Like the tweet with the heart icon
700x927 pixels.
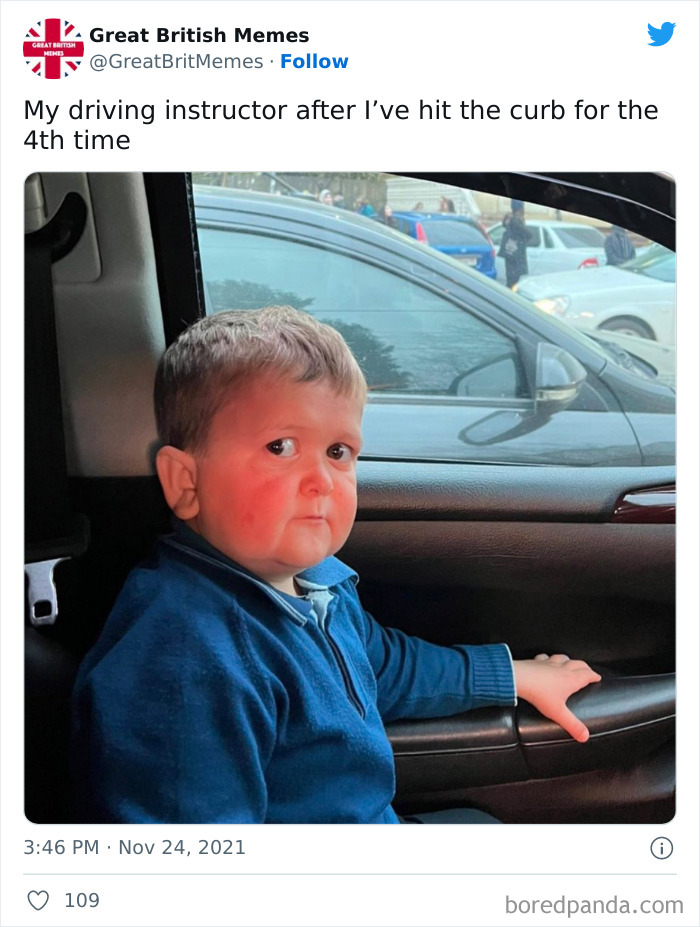pyautogui.click(x=38, y=900)
